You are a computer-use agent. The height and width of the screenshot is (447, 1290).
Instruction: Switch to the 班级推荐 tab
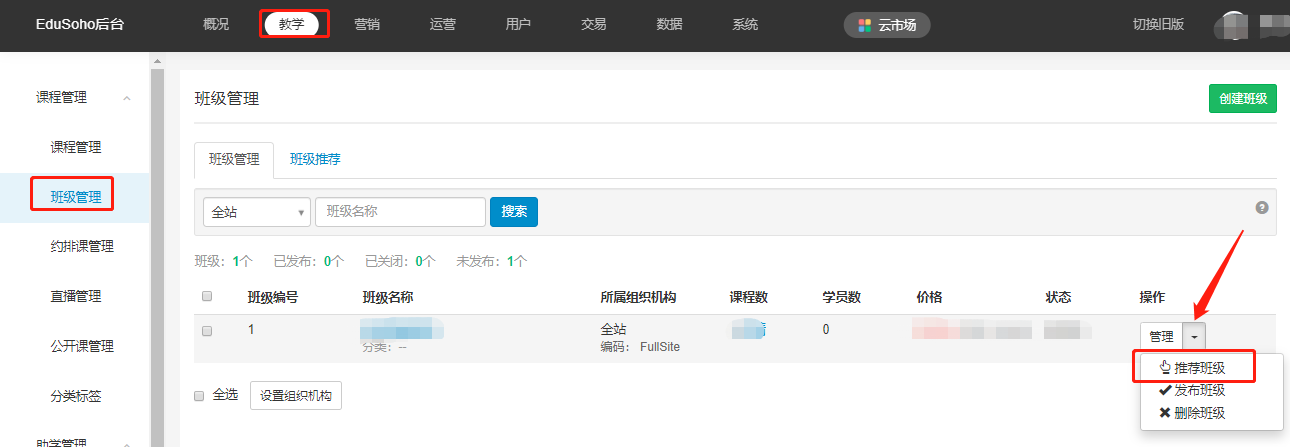click(x=315, y=159)
